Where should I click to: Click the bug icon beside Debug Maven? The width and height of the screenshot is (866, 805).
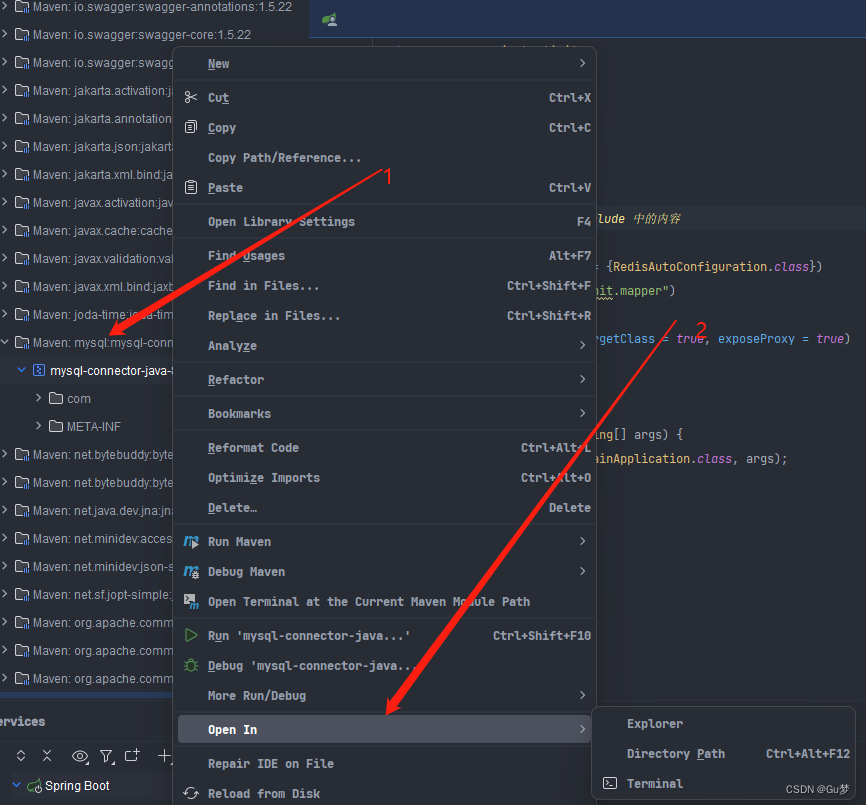(x=191, y=571)
